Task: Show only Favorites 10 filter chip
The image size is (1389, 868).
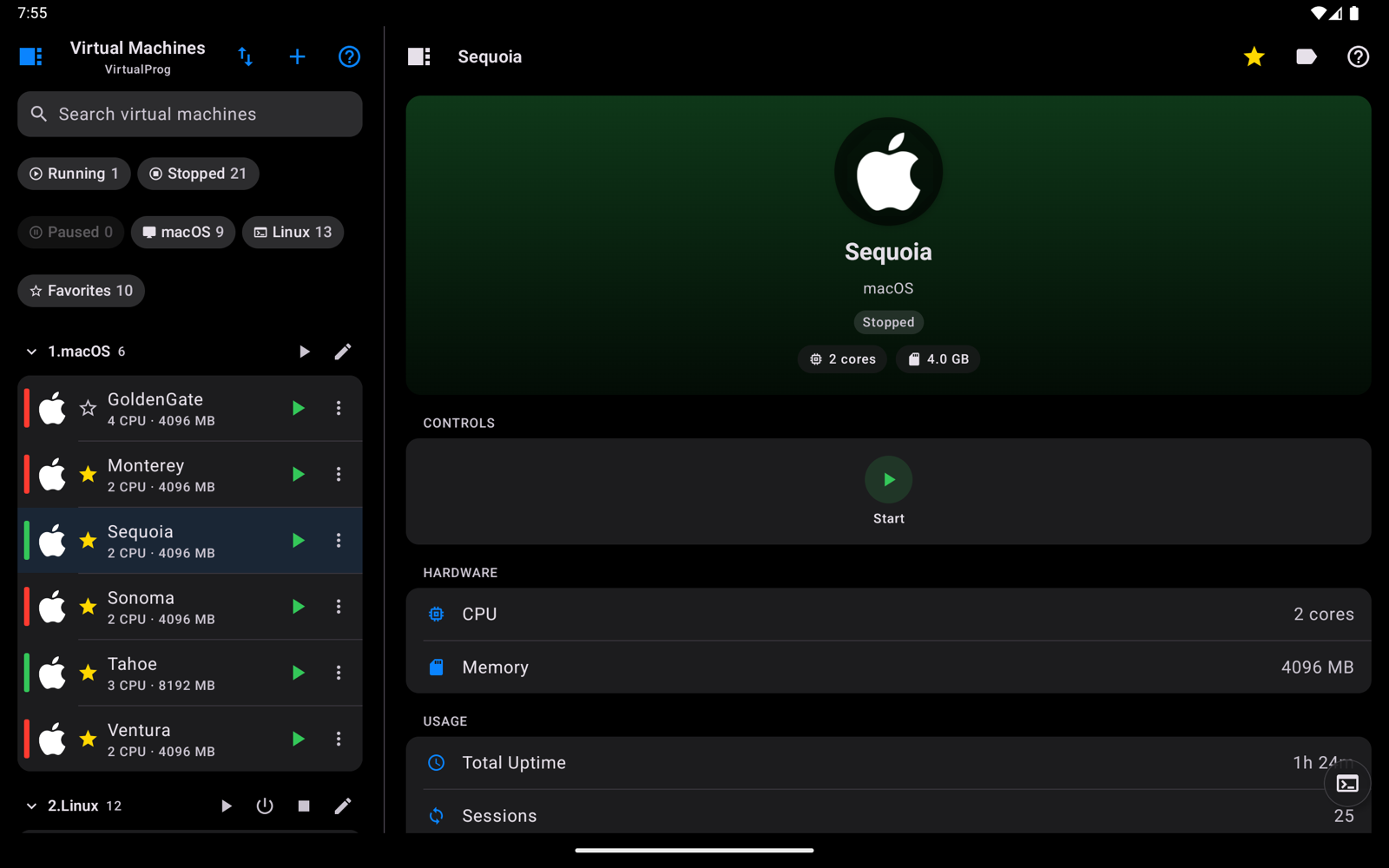Action: click(x=81, y=291)
